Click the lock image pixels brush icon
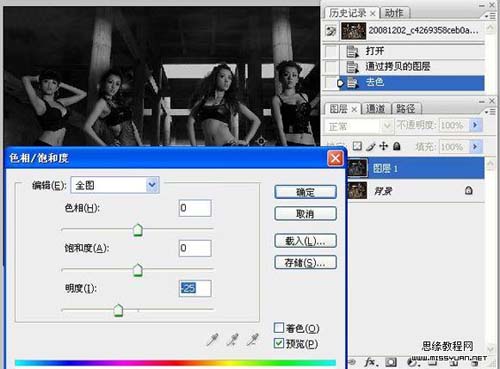The width and height of the screenshot is (500, 369). pyautogui.click(x=371, y=146)
